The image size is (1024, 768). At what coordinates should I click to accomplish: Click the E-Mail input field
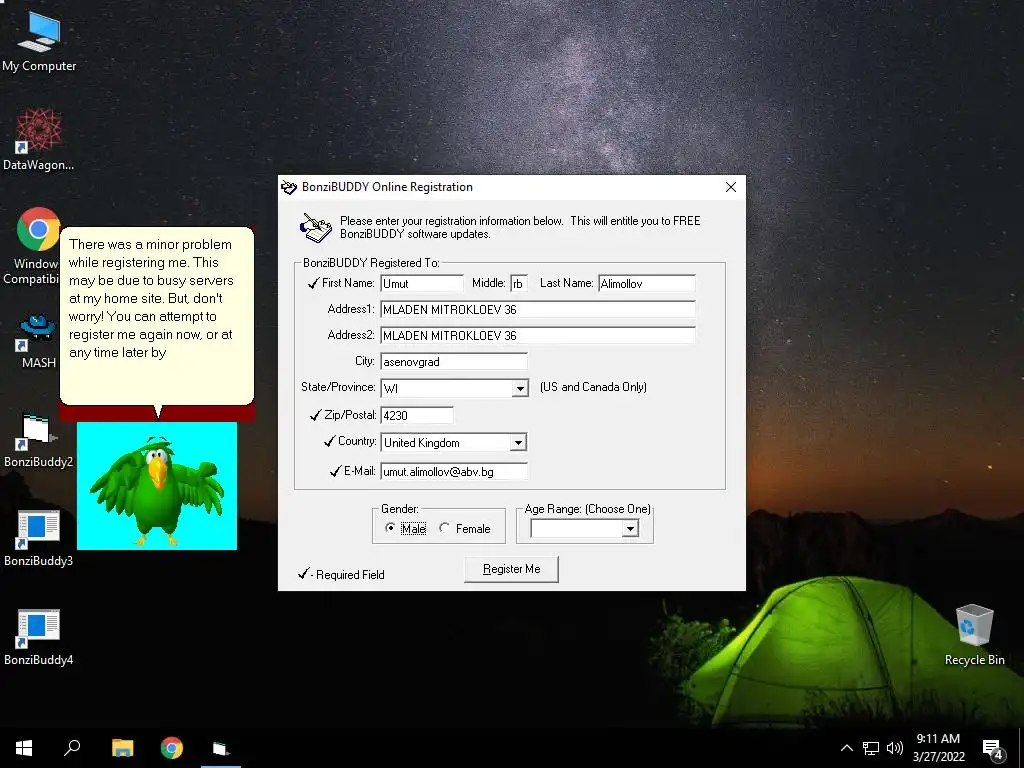454,472
